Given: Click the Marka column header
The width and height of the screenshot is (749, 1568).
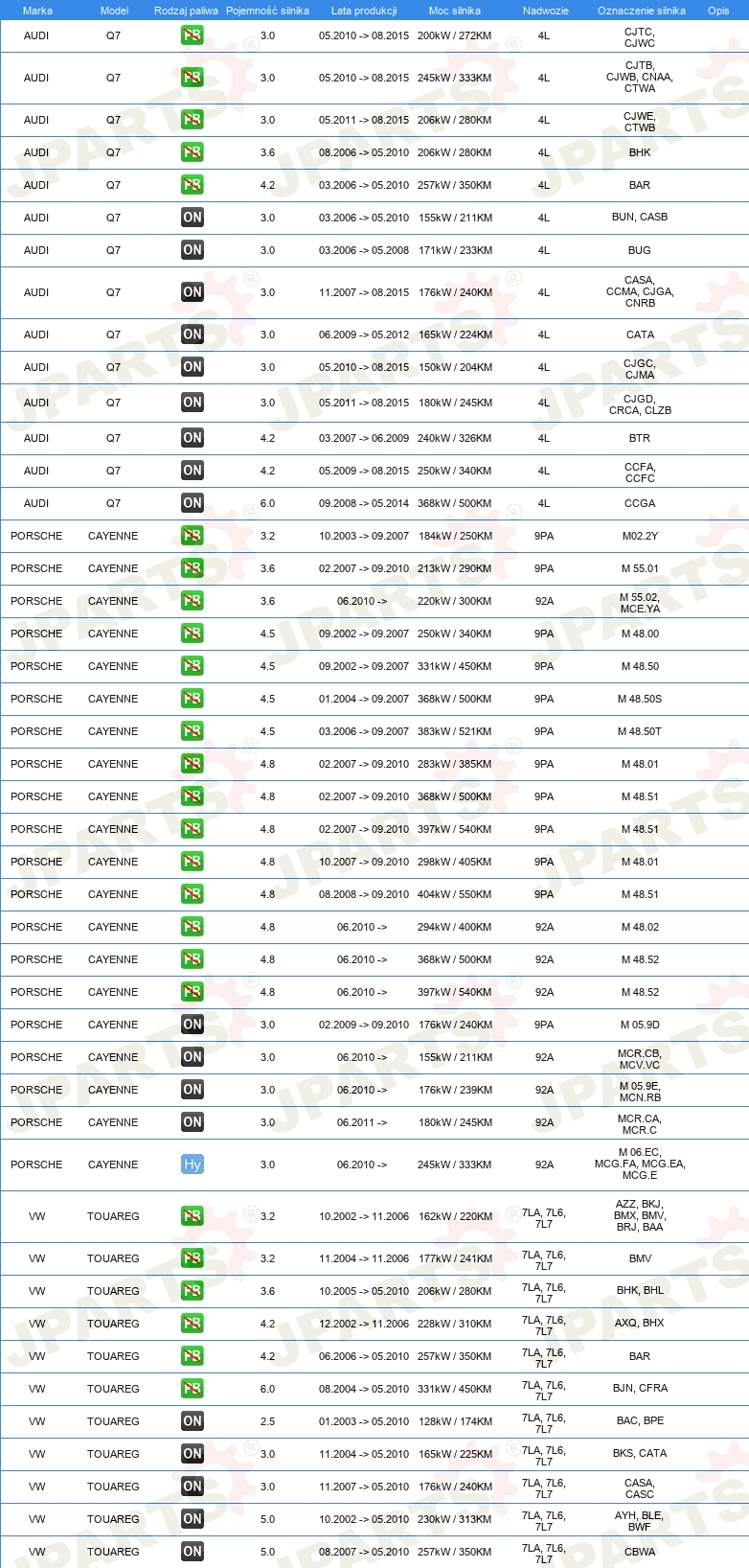Looking at the screenshot, I should (x=37, y=11).
